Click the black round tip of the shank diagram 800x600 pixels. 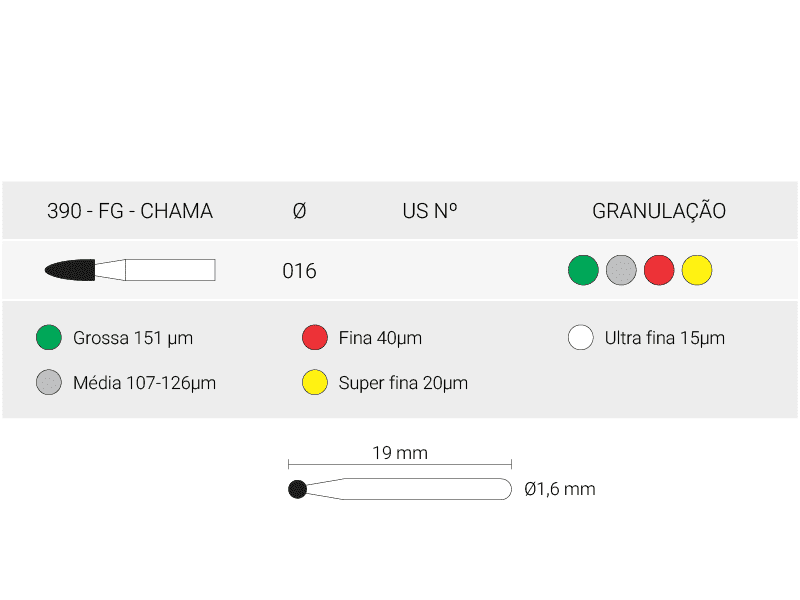pyautogui.click(x=297, y=489)
